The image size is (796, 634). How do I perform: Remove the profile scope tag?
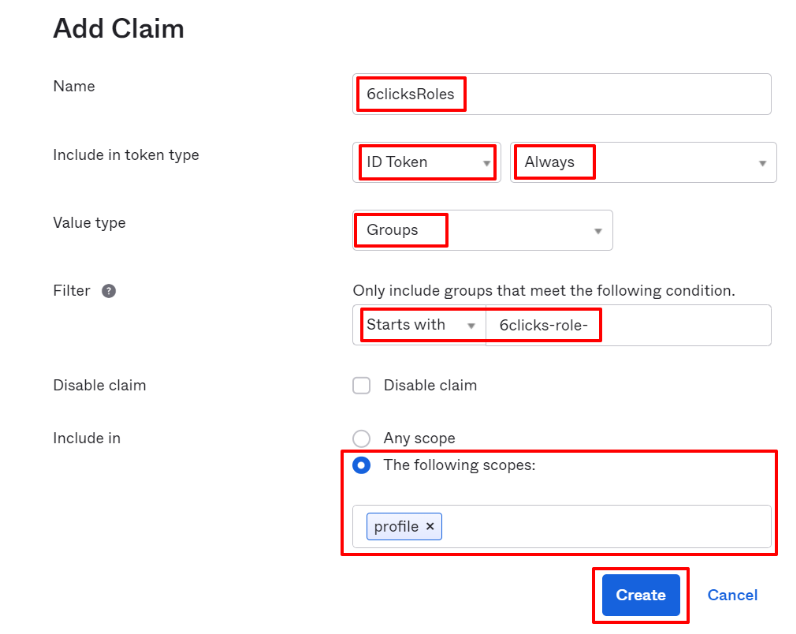click(x=430, y=527)
